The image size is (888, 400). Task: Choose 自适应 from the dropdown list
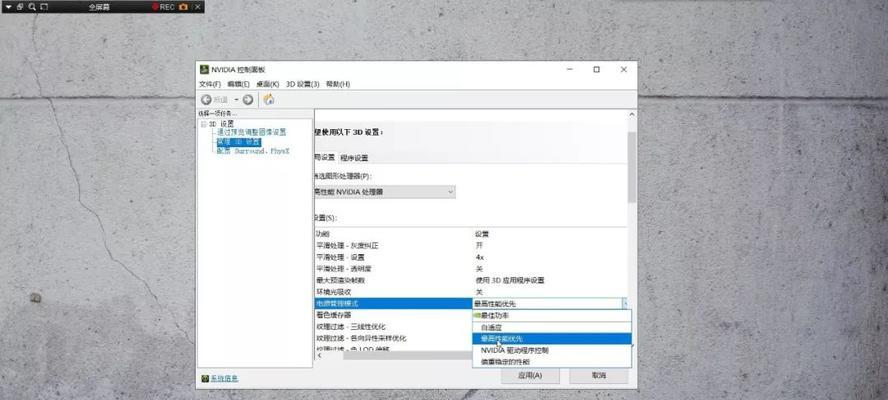pos(552,327)
